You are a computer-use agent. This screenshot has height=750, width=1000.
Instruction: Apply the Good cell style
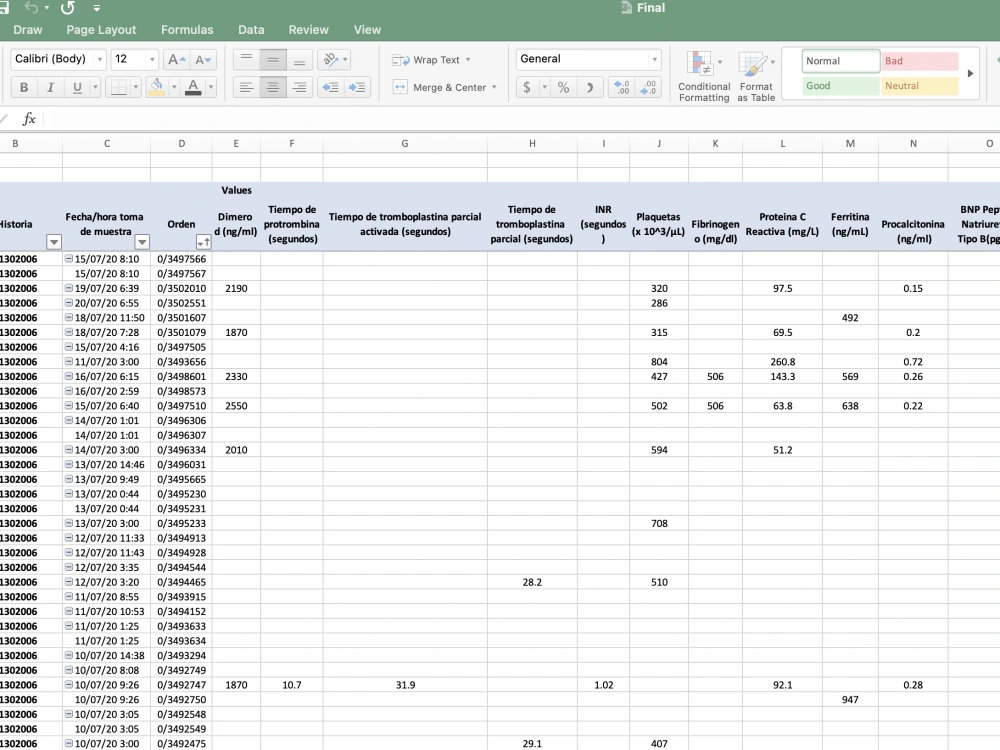(x=841, y=86)
